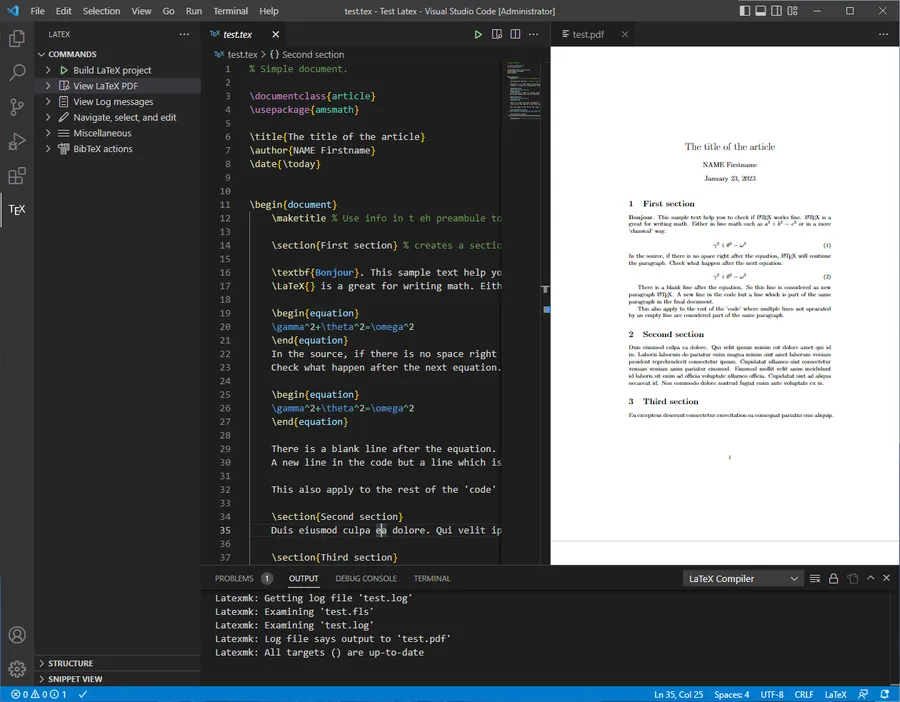Open output log in editor
The width and height of the screenshot is (900, 702).
pyautogui.click(x=853, y=579)
